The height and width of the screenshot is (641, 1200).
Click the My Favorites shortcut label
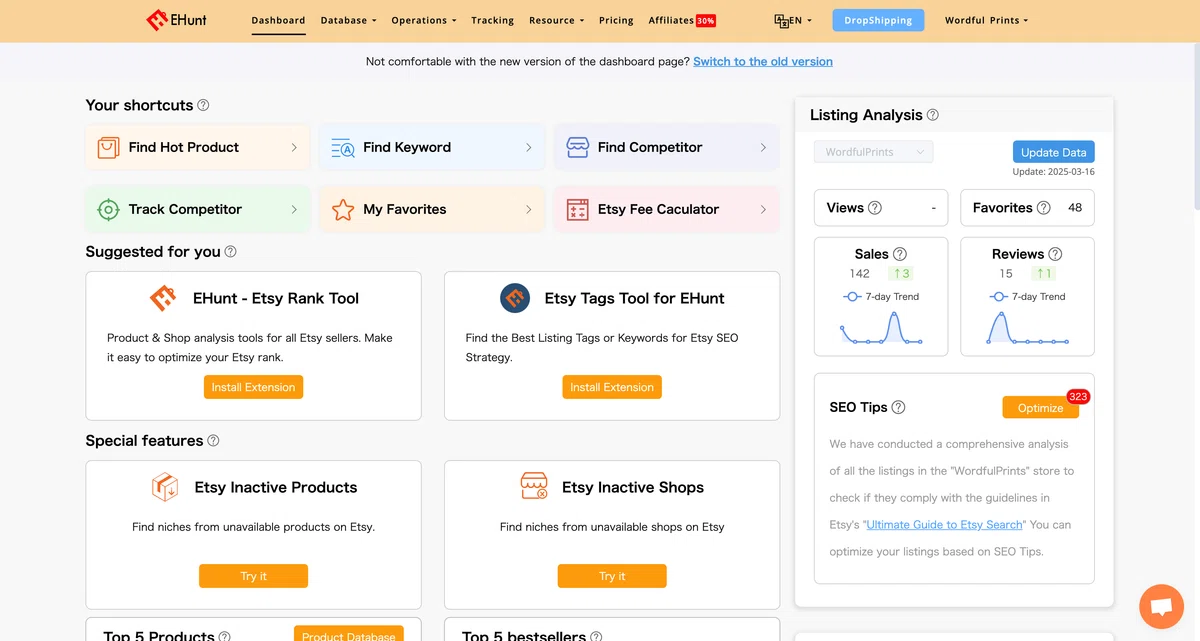coord(405,210)
